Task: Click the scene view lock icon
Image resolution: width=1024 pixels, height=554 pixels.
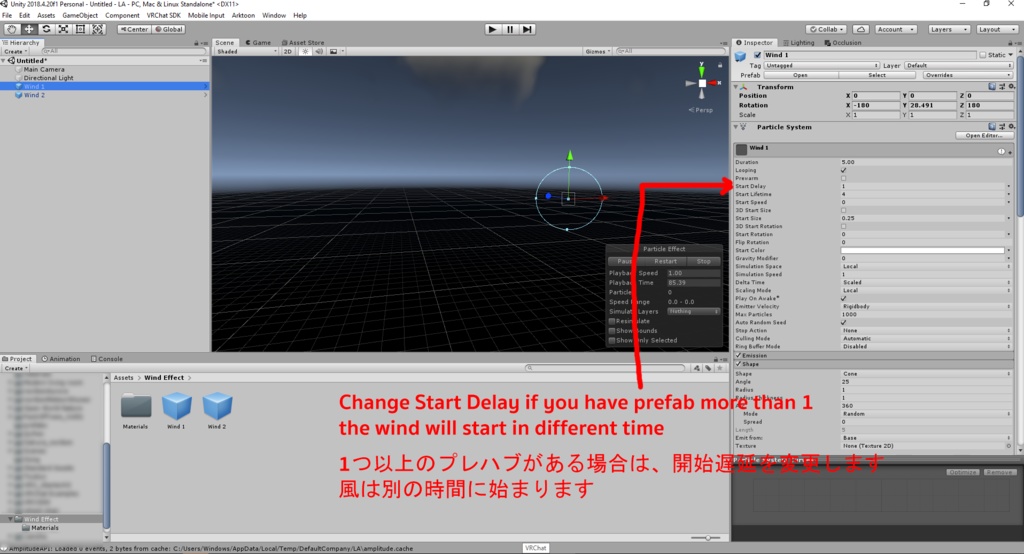Action: [720, 65]
